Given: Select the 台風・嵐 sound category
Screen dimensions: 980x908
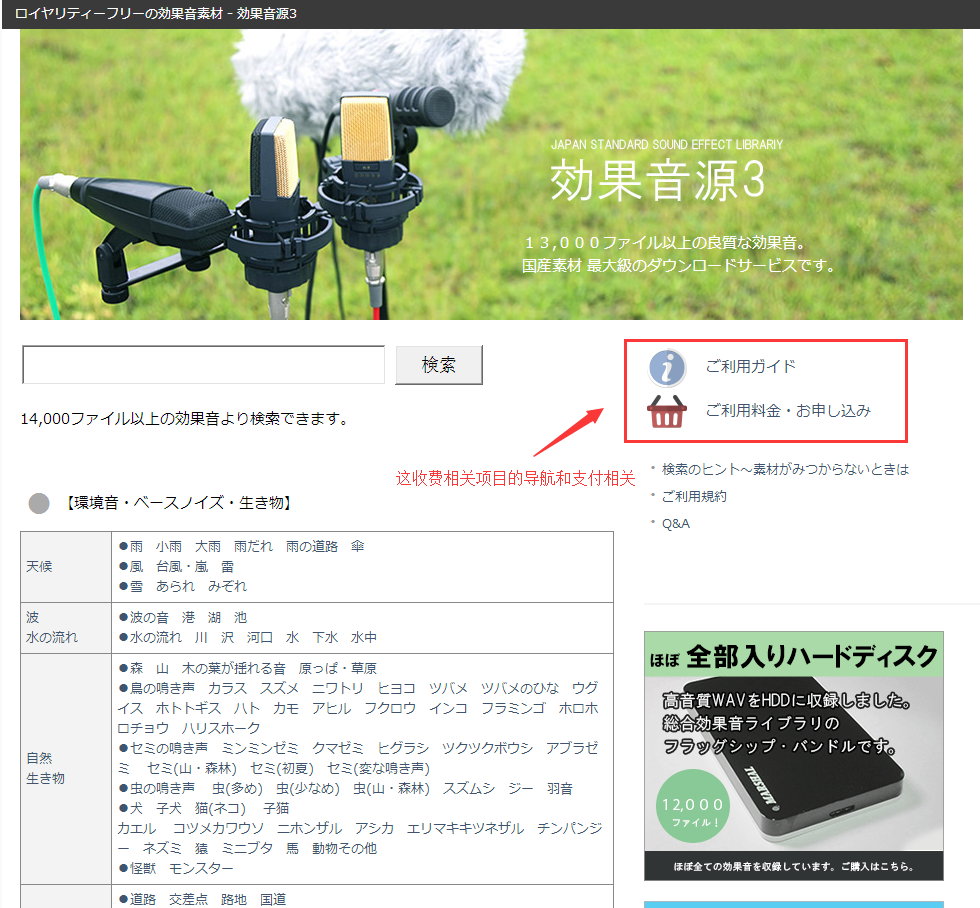Looking at the screenshot, I should coord(182,567).
